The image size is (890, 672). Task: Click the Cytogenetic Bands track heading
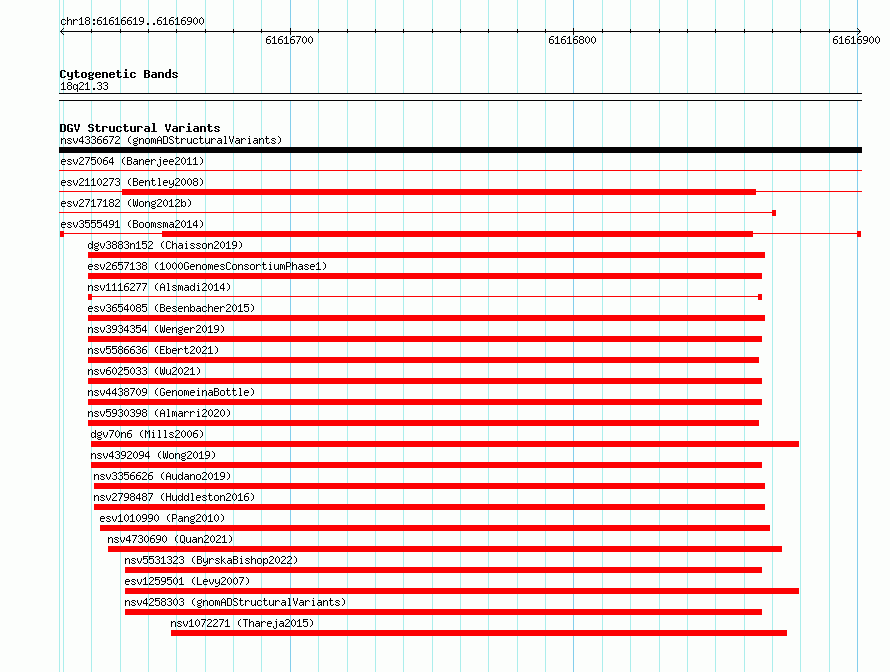(x=119, y=74)
